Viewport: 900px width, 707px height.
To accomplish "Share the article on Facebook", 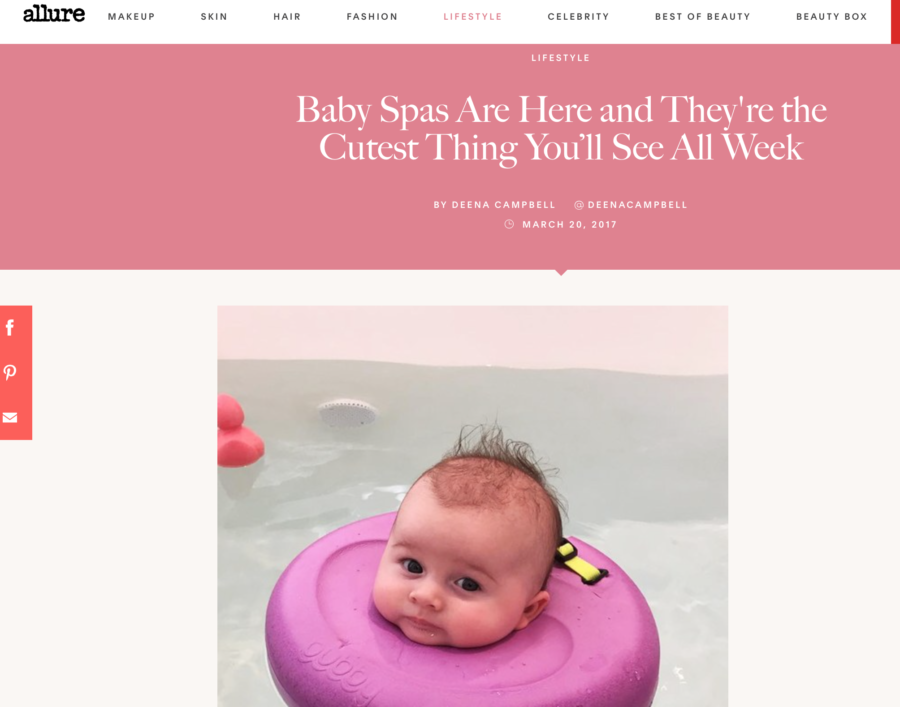I will 10,328.
